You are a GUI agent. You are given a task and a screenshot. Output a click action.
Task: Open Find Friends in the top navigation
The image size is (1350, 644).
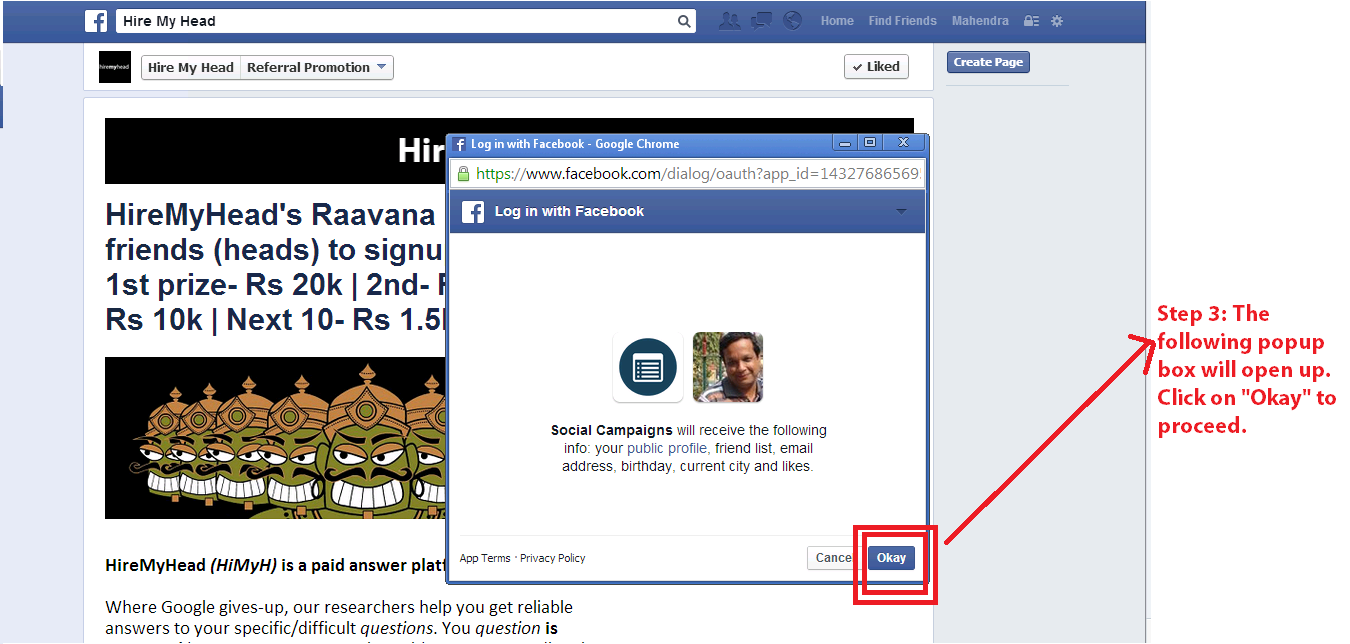(902, 21)
